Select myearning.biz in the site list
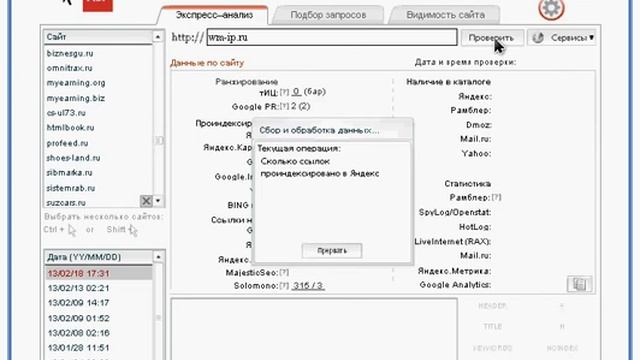The height and width of the screenshot is (360, 640). (76, 98)
